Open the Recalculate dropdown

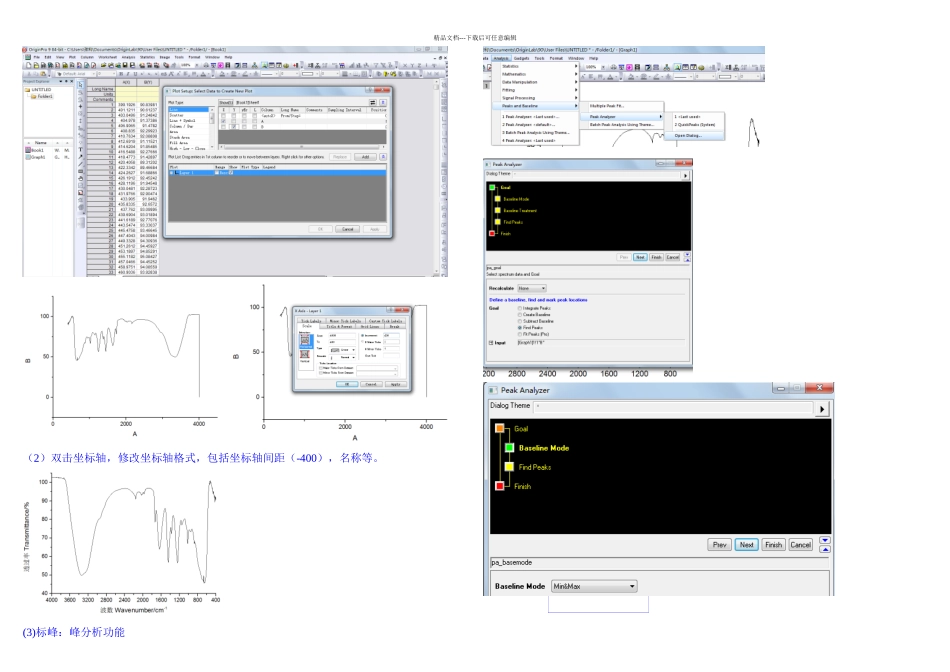[x=530, y=287]
